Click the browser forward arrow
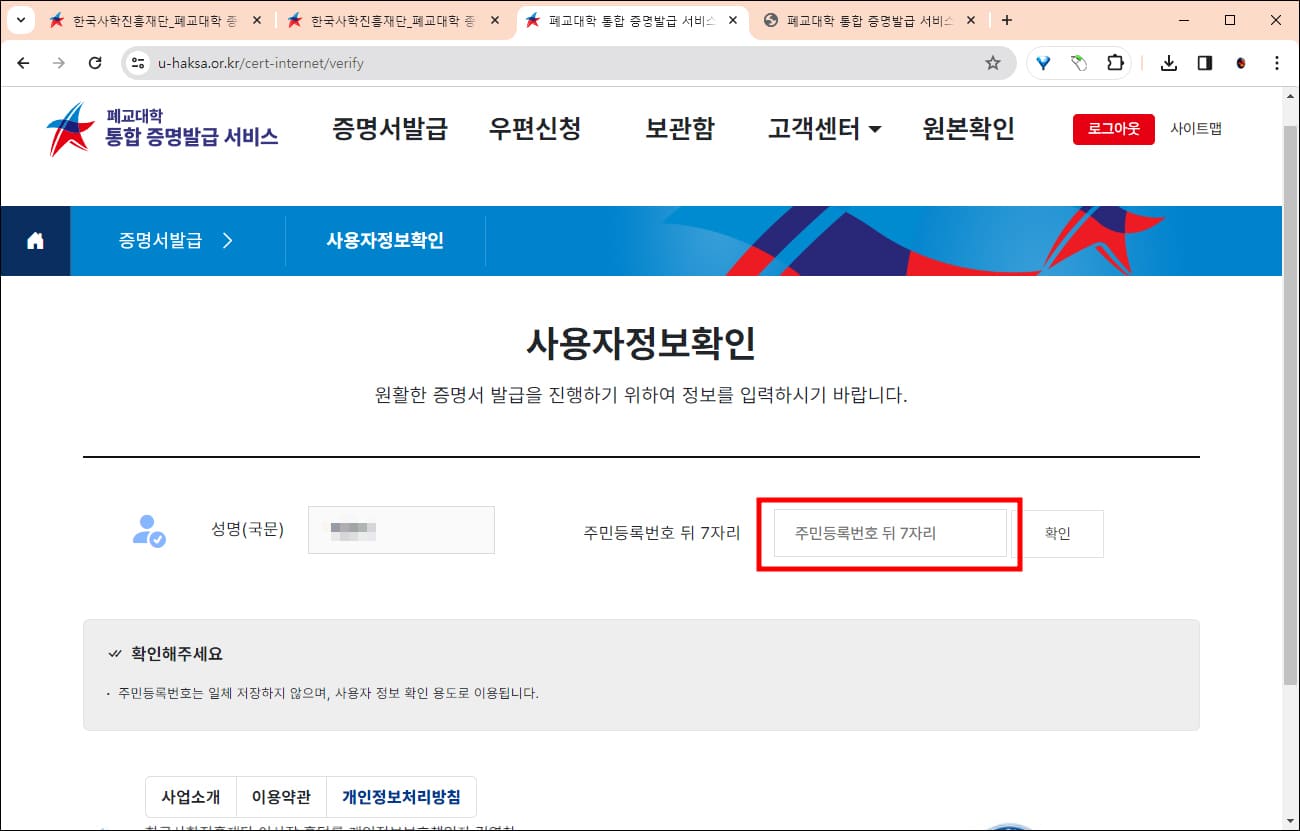 59,63
